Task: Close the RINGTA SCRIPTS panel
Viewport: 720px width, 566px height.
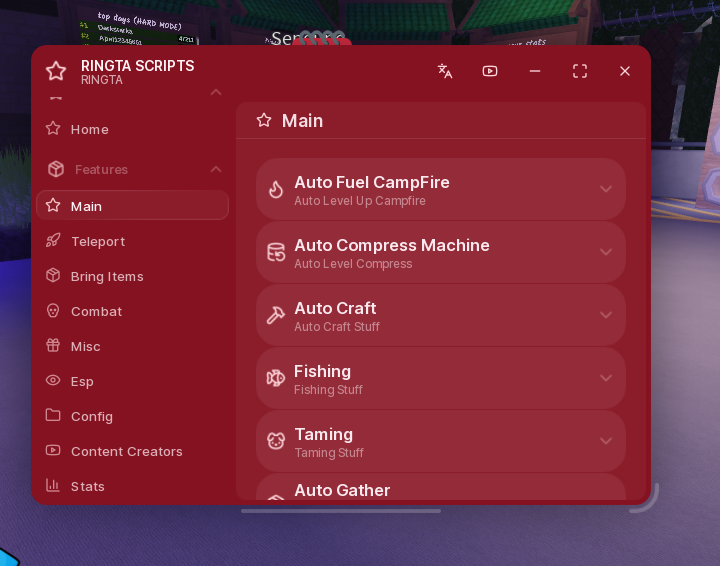Action: 625,71
